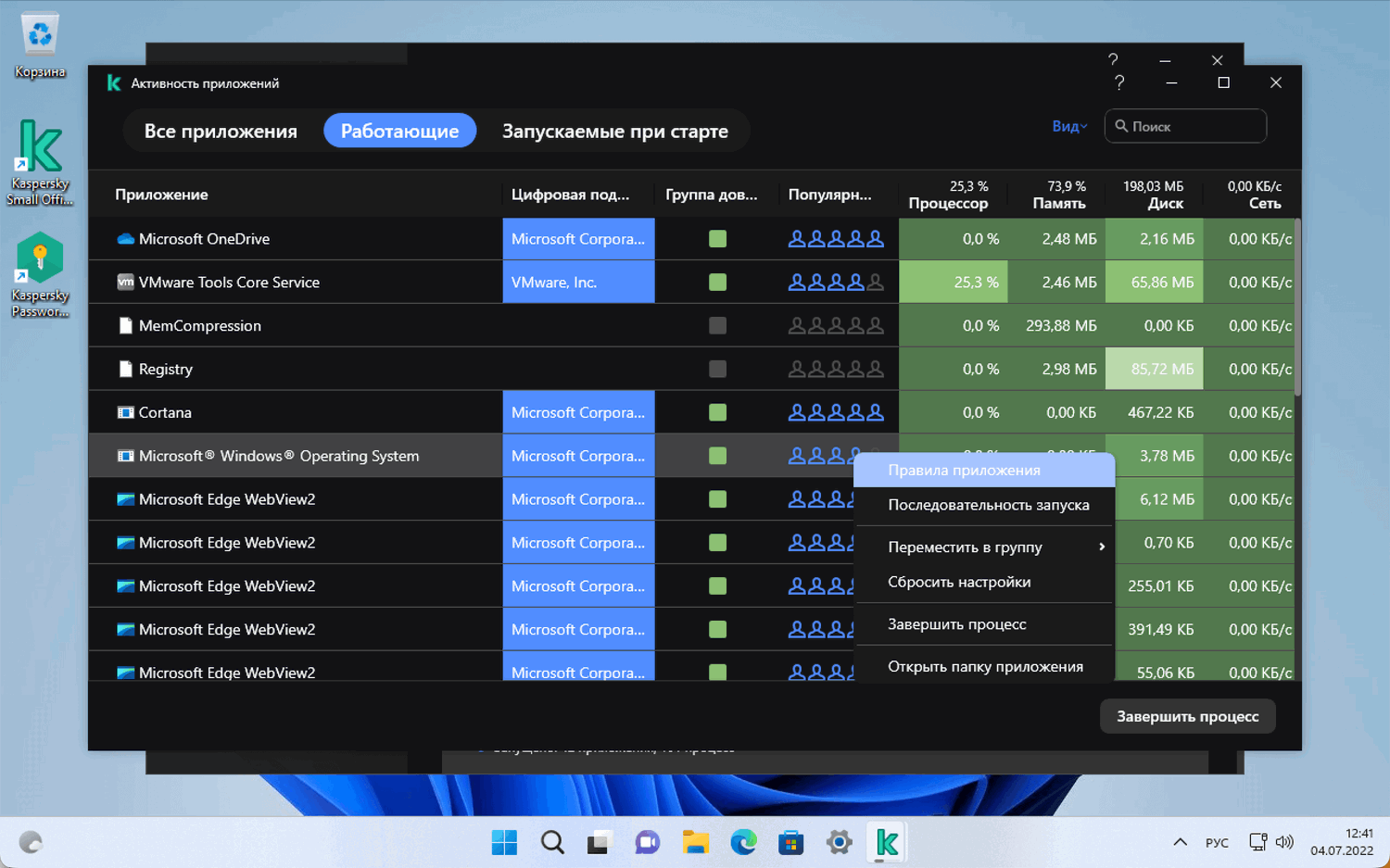
Task: Launch Microsoft Edge from the taskbar
Action: [x=743, y=843]
